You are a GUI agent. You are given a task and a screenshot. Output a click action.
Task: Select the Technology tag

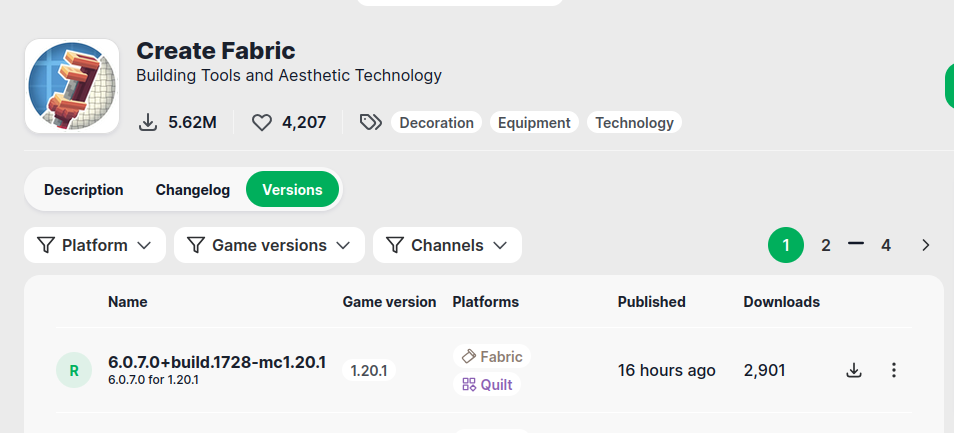[634, 123]
